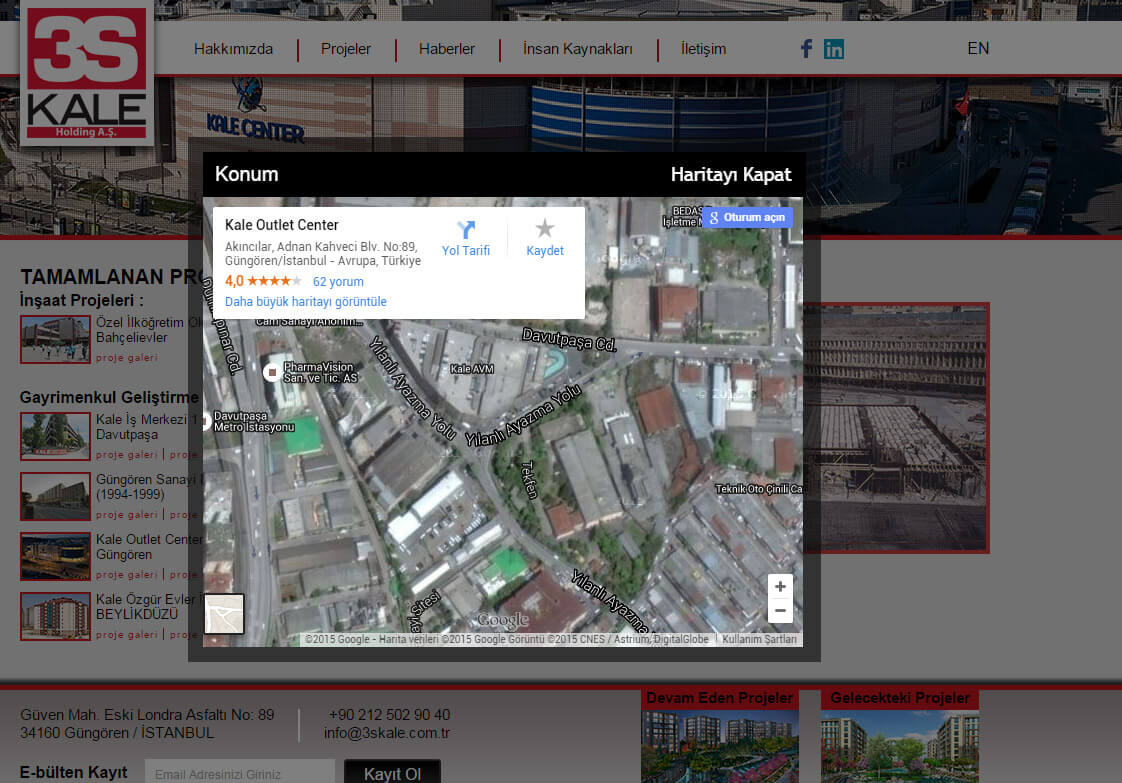Click the Kayıt Ol button

click(x=392, y=773)
